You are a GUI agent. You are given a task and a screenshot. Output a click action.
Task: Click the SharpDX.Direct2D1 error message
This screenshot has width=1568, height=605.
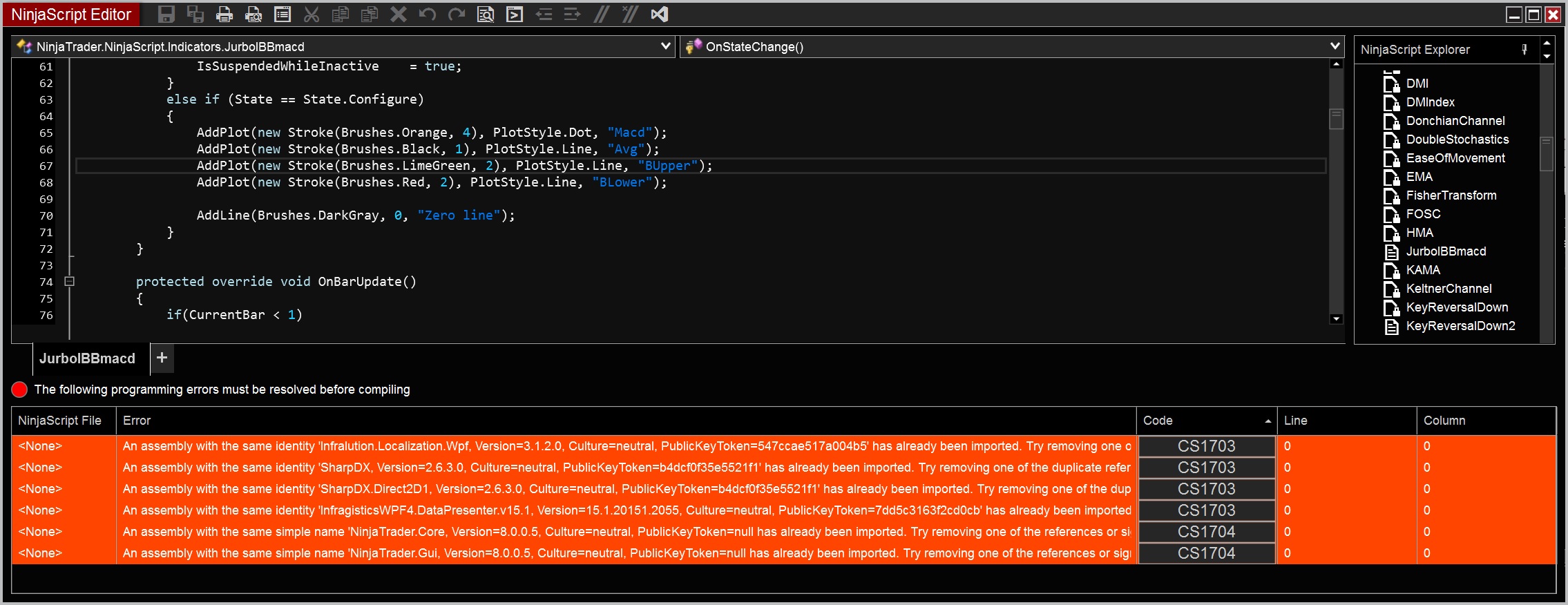pos(627,489)
